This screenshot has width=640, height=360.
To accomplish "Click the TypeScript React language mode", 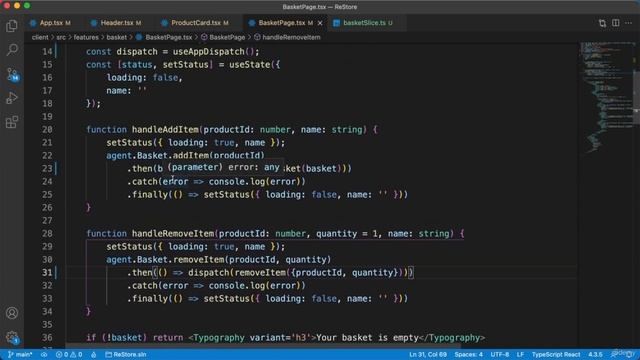I will coord(556,354).
